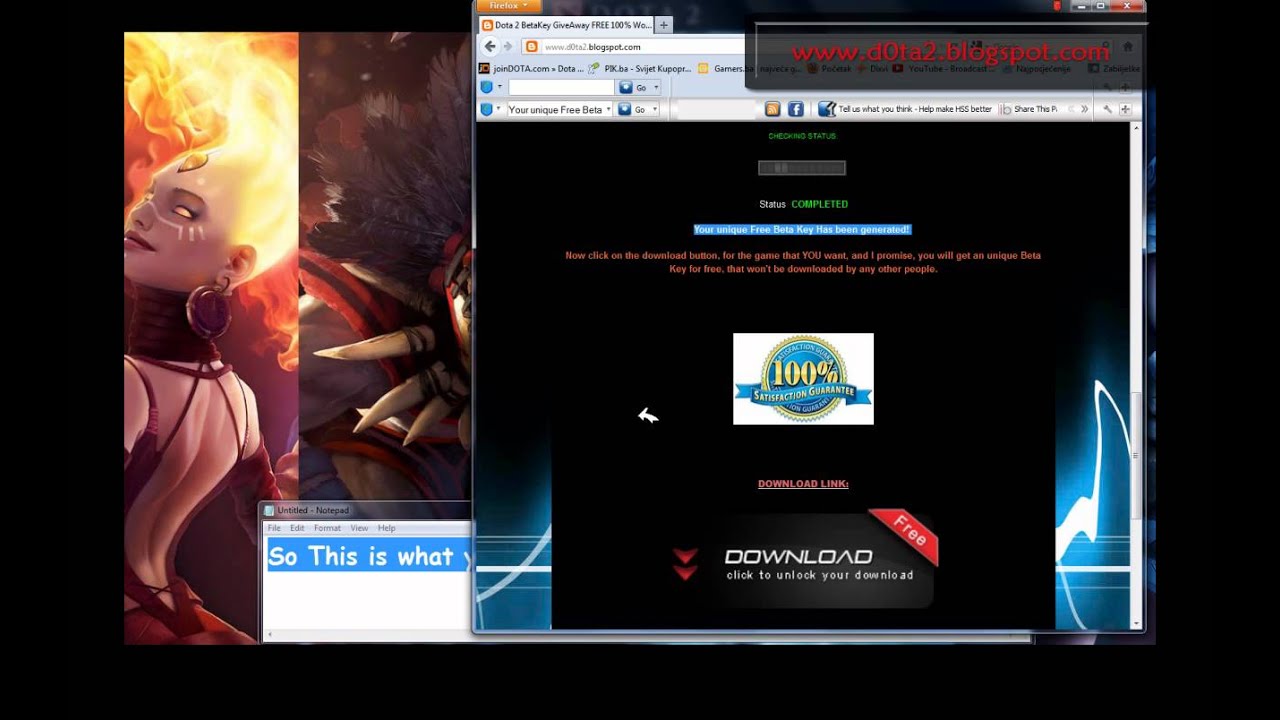Open the Format menu in Notepad
The height and width of the screenshot is (720, 1280).
tap(327, 528)
